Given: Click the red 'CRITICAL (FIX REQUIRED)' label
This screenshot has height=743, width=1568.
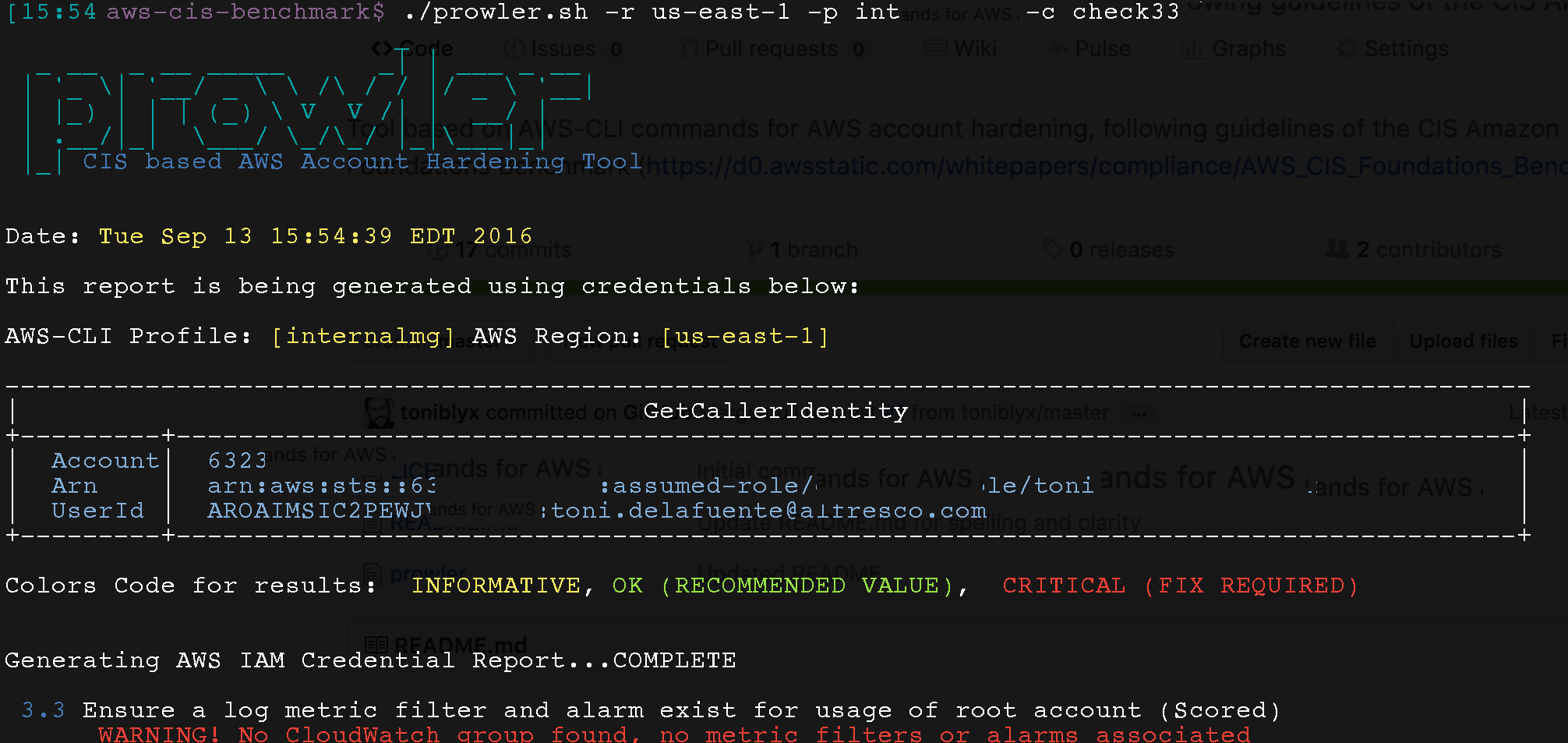Looking at the screenshot, I should point(1181,586).
